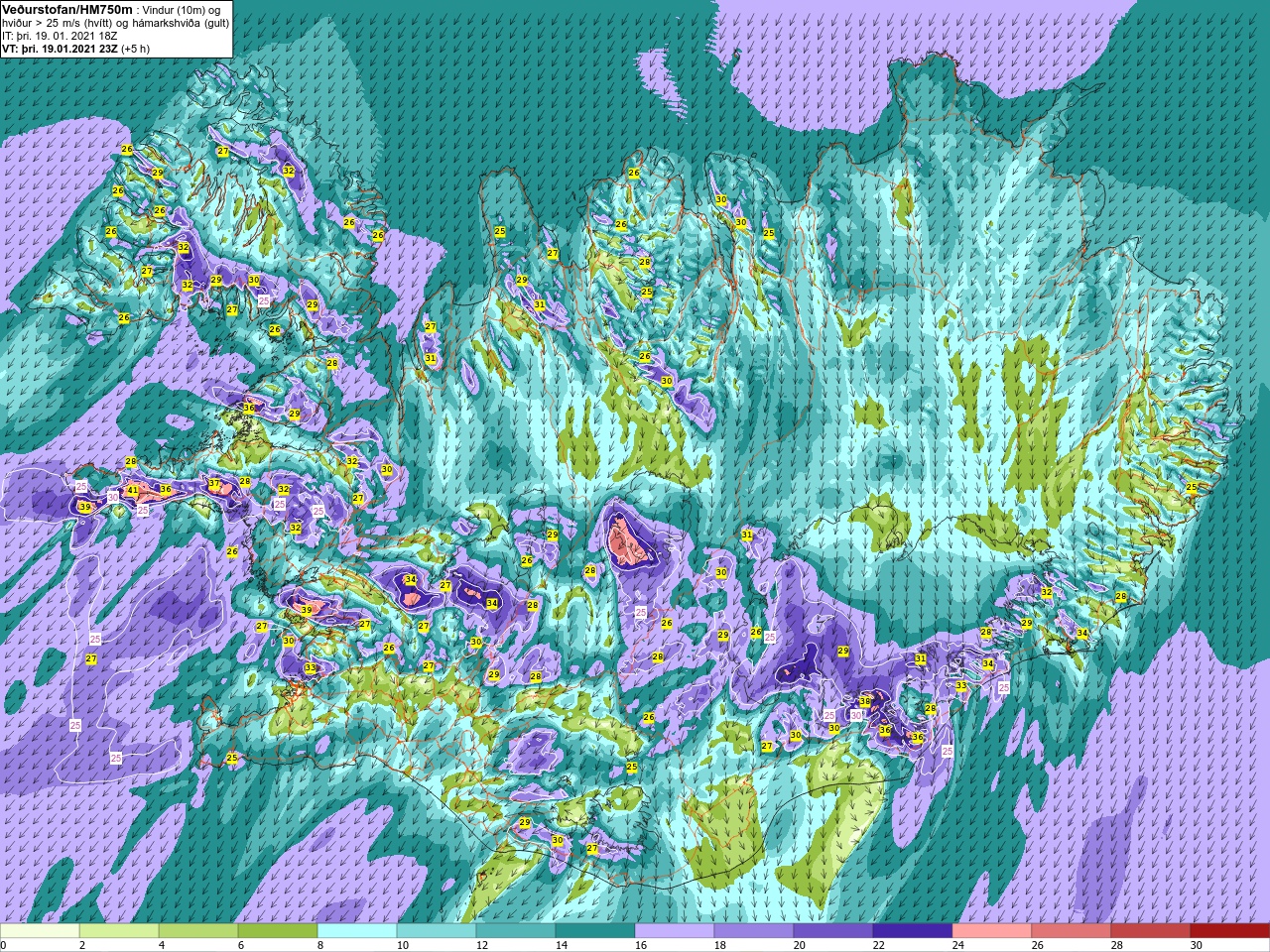Pick the red 28–30 m/s legend swatch
This screenshot has height=952, width=1270.
coord(1151,931)
